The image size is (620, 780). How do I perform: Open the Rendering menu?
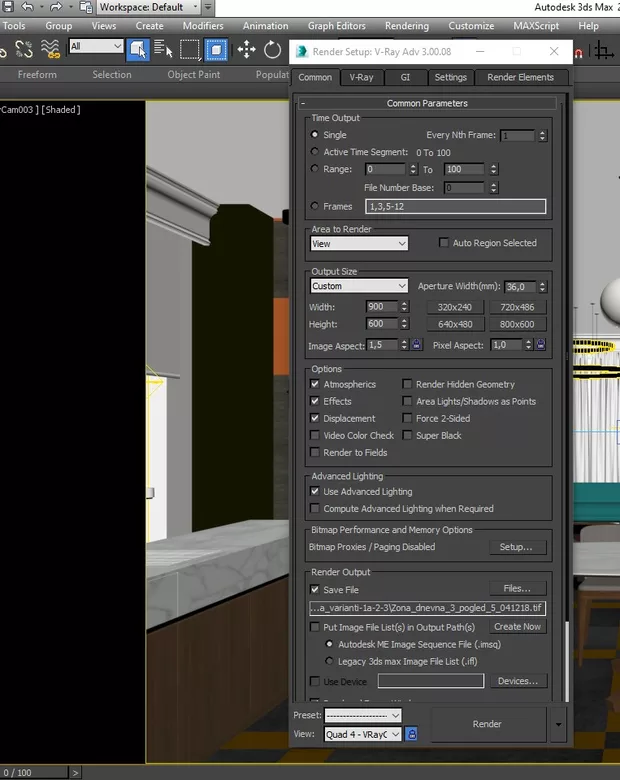click(x=406, y=26)
